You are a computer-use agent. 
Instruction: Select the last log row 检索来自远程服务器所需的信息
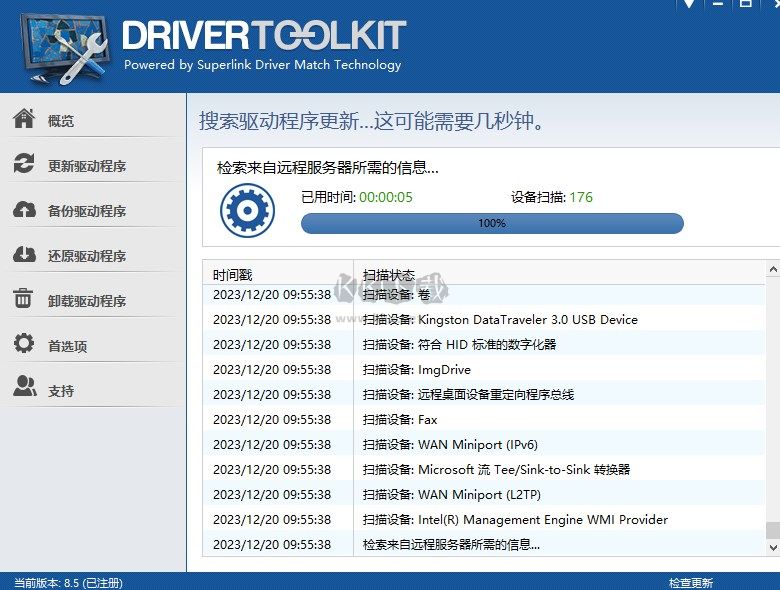pyautogui.click(x=484, y=544)
